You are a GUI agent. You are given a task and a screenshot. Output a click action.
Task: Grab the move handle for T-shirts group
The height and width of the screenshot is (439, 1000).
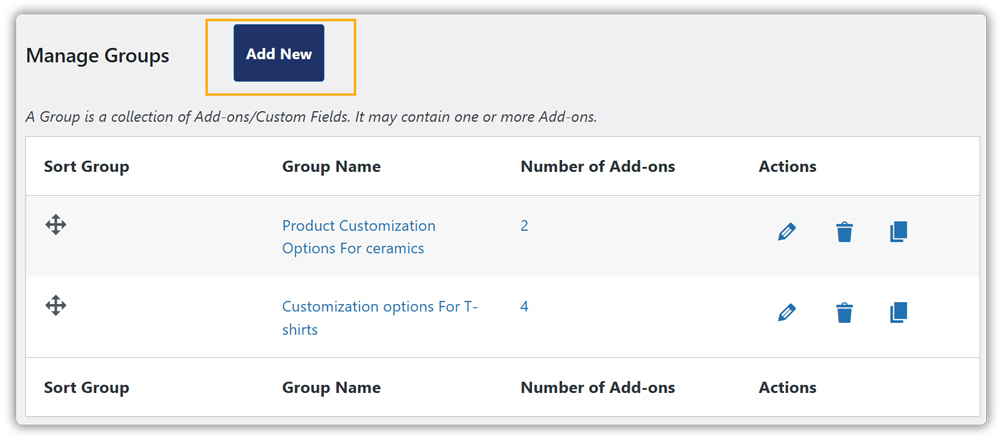[56, 305]
